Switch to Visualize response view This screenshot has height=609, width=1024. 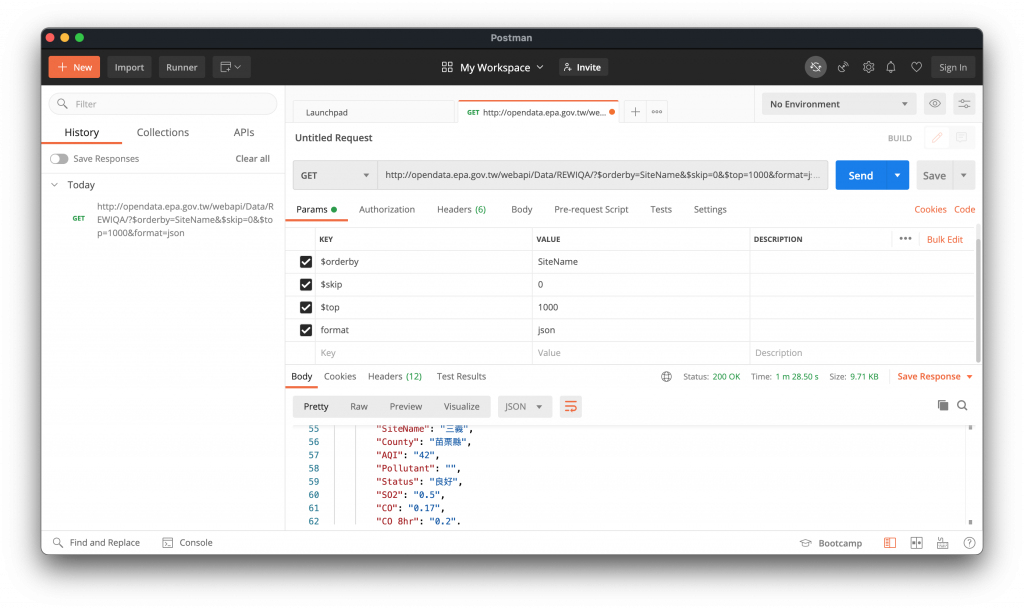click(461, 407)
